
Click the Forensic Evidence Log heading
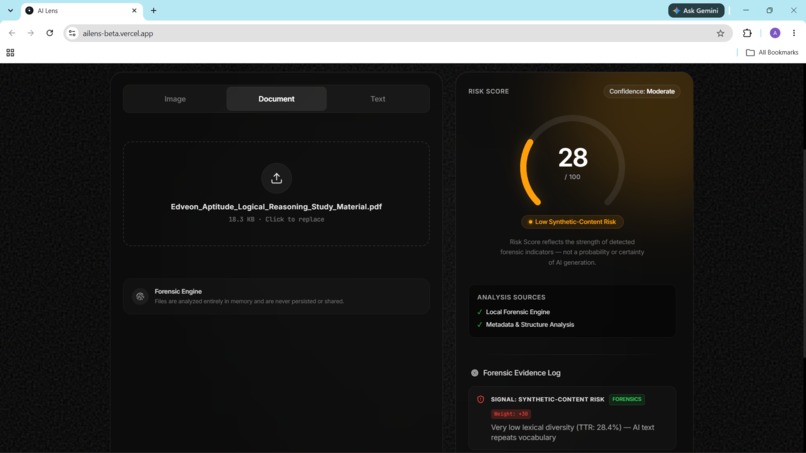click(x=522, y=373)
